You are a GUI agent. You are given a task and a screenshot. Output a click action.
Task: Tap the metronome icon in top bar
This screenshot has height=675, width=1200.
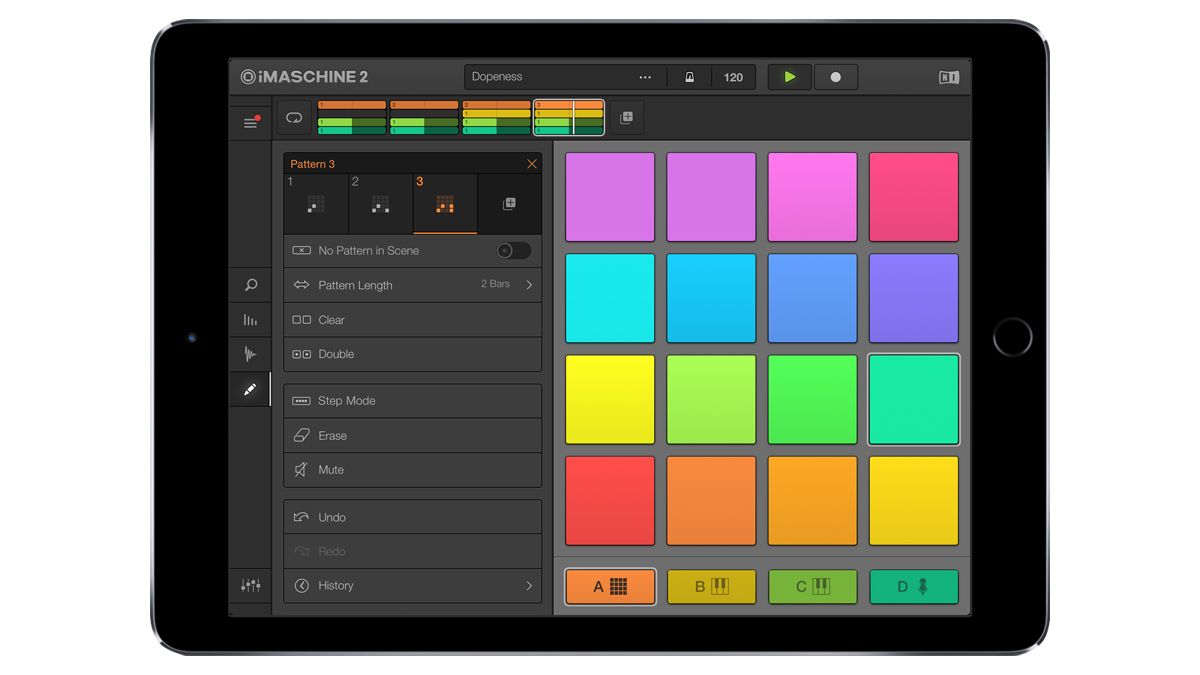690,76
